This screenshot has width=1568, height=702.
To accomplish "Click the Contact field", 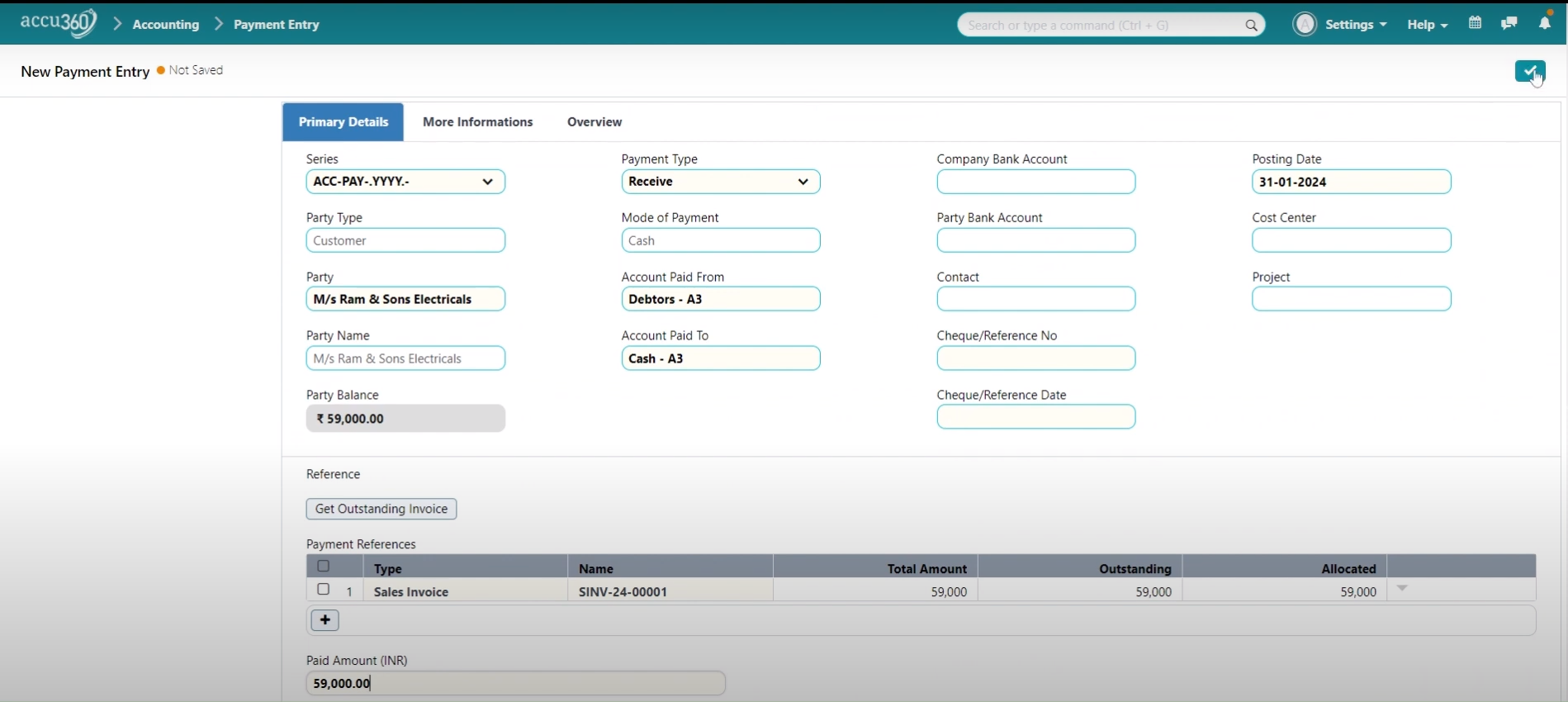I will click(1036, 299).
